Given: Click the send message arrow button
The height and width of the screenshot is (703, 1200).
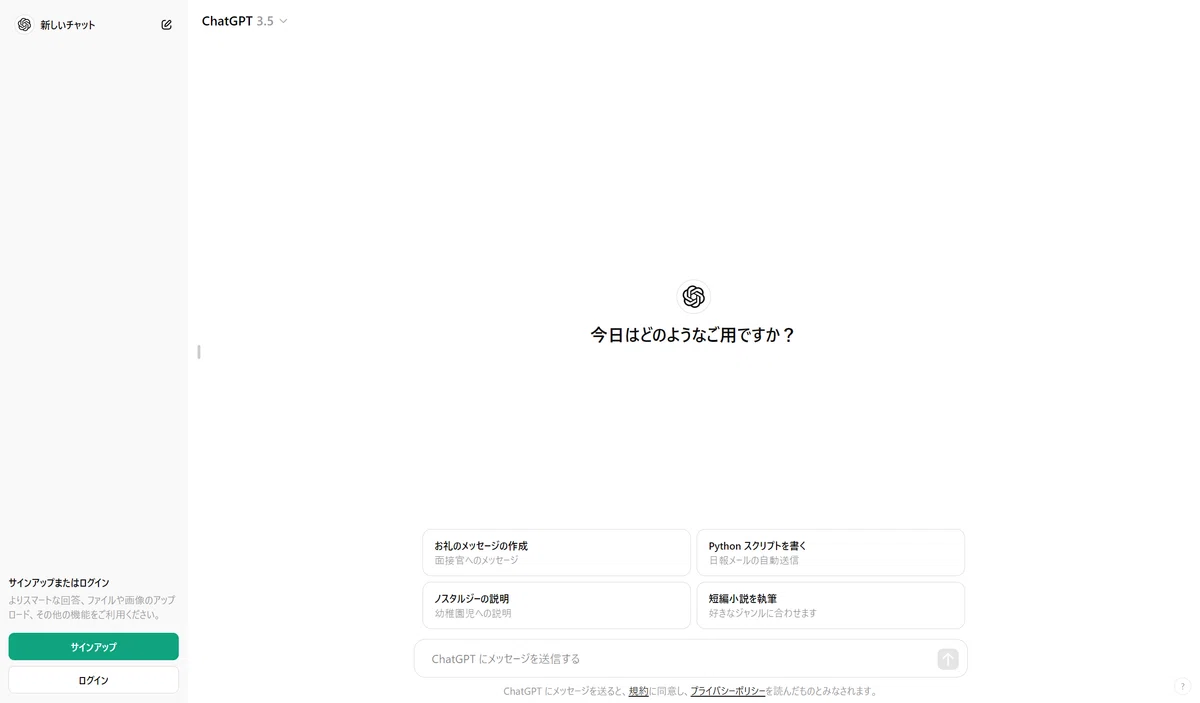Looking at the screenshot, I should pyautogui.click(x=948, y=659).
